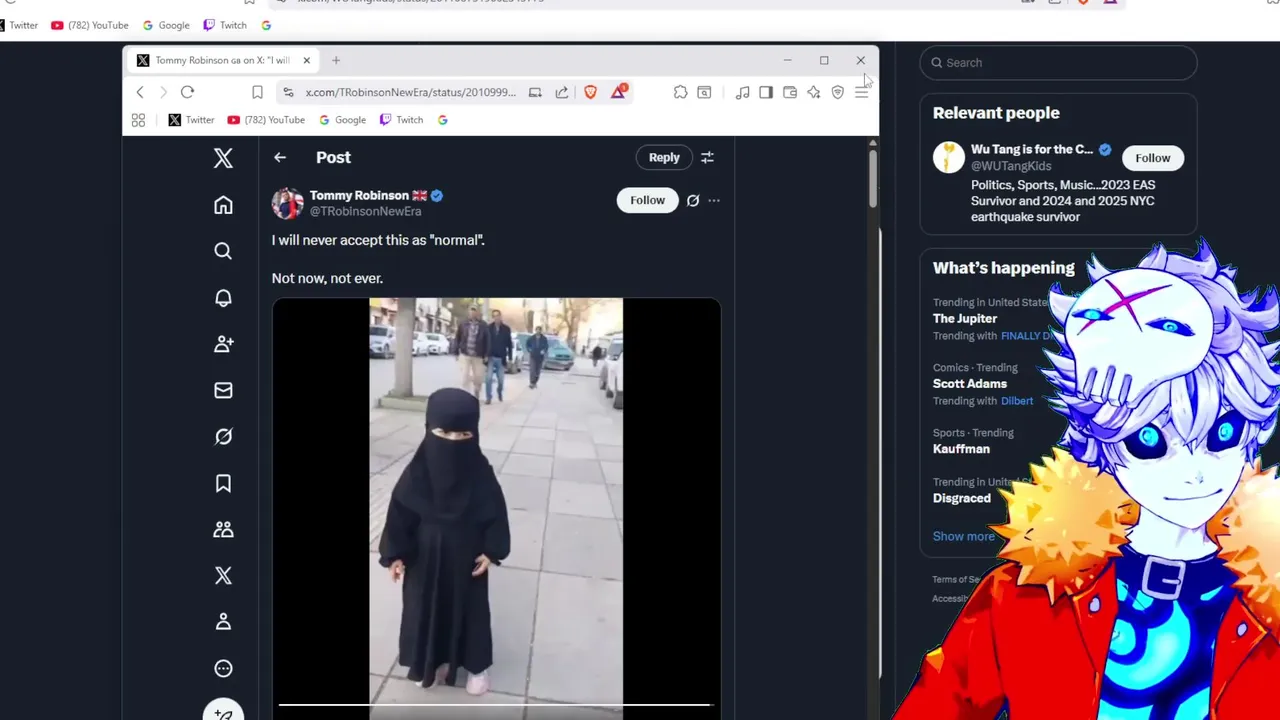Open YouTube bookmark in the front window
Image resolution: width=1280 pixels, height=720 pixels.
266,120
